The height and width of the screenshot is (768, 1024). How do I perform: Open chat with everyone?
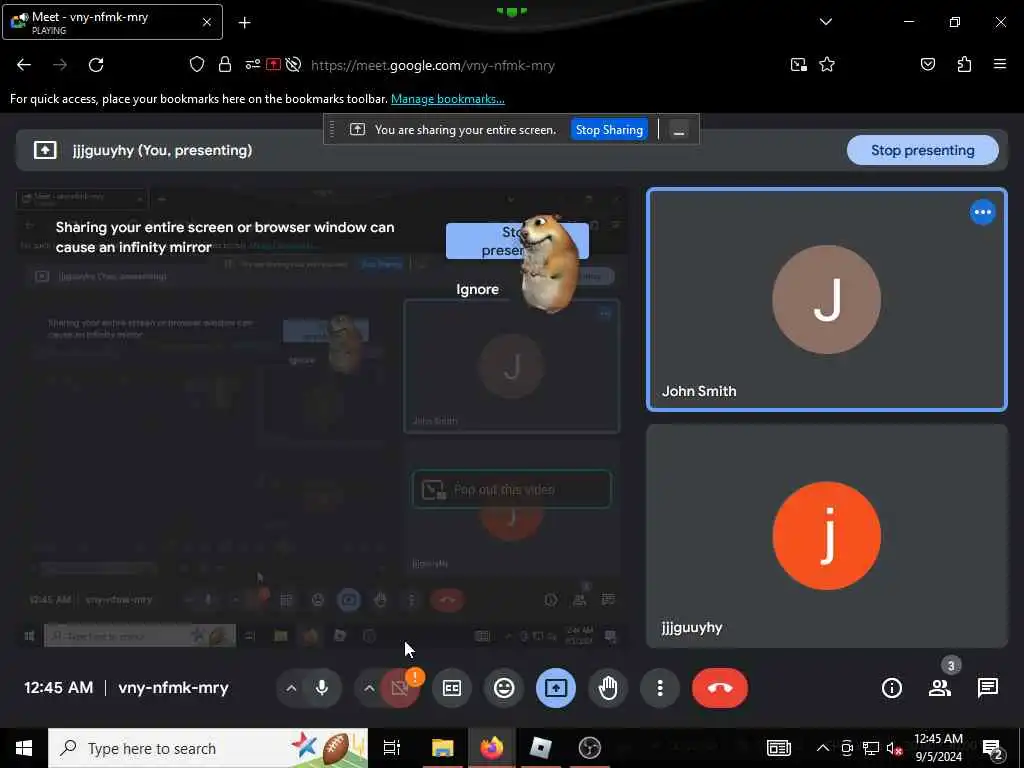(987, 688)
